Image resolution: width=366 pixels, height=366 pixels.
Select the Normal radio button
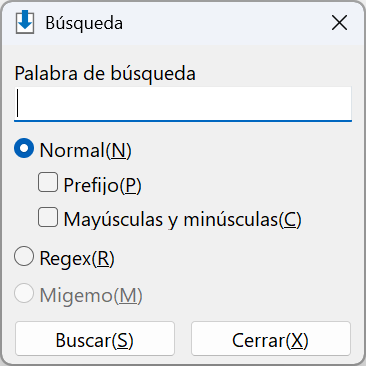click(24, 148)
